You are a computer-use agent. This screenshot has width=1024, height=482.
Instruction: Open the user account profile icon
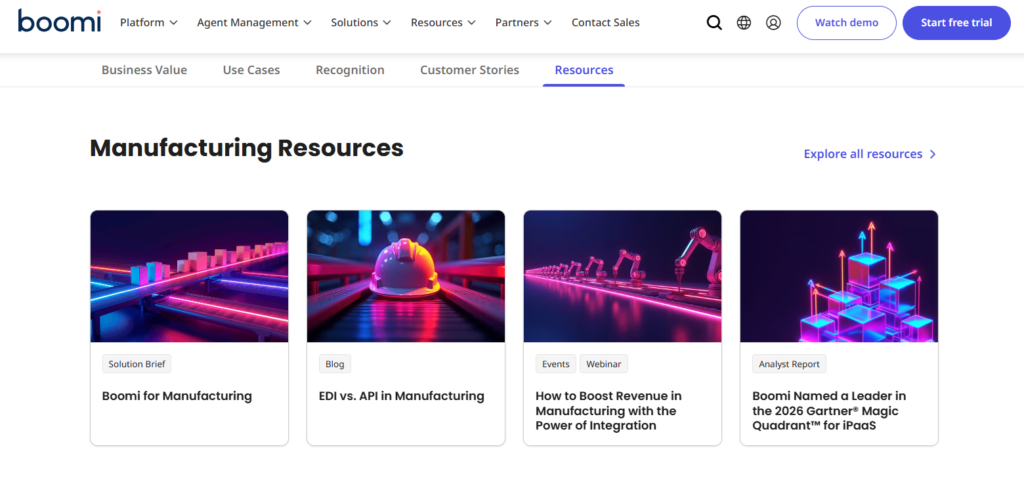773,23
